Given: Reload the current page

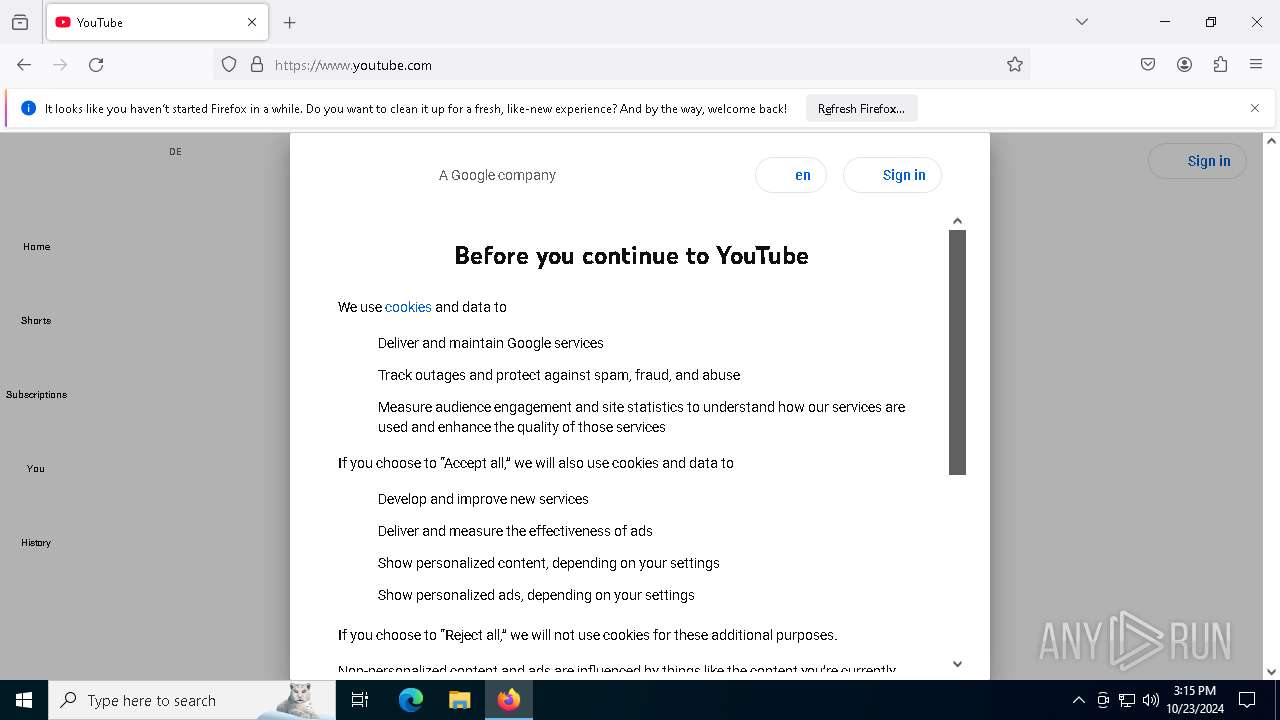Looking at the screenshot, I should [96, 65].
